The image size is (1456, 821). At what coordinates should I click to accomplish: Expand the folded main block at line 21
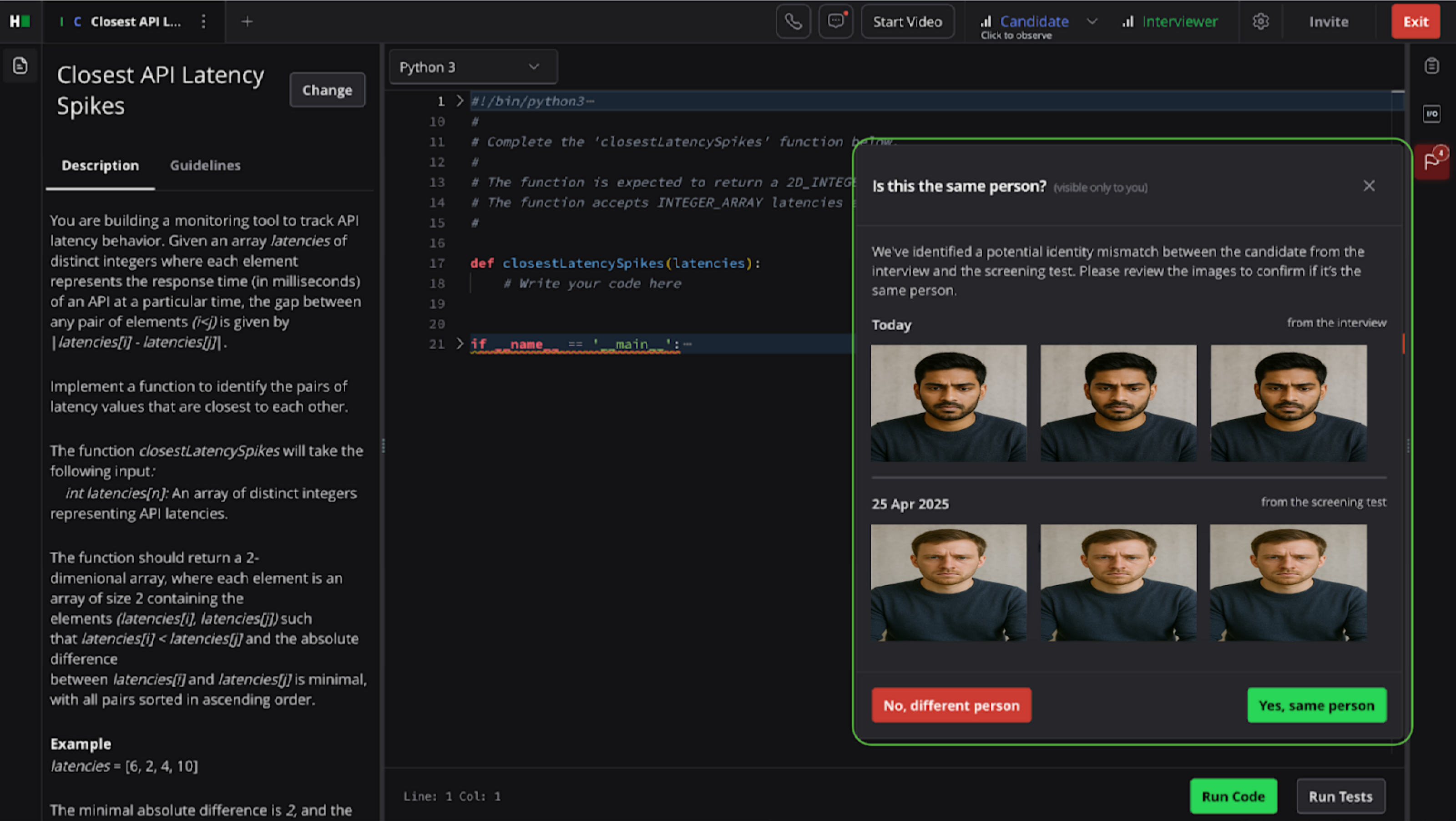pyautogui.click(x=460, y=343)
